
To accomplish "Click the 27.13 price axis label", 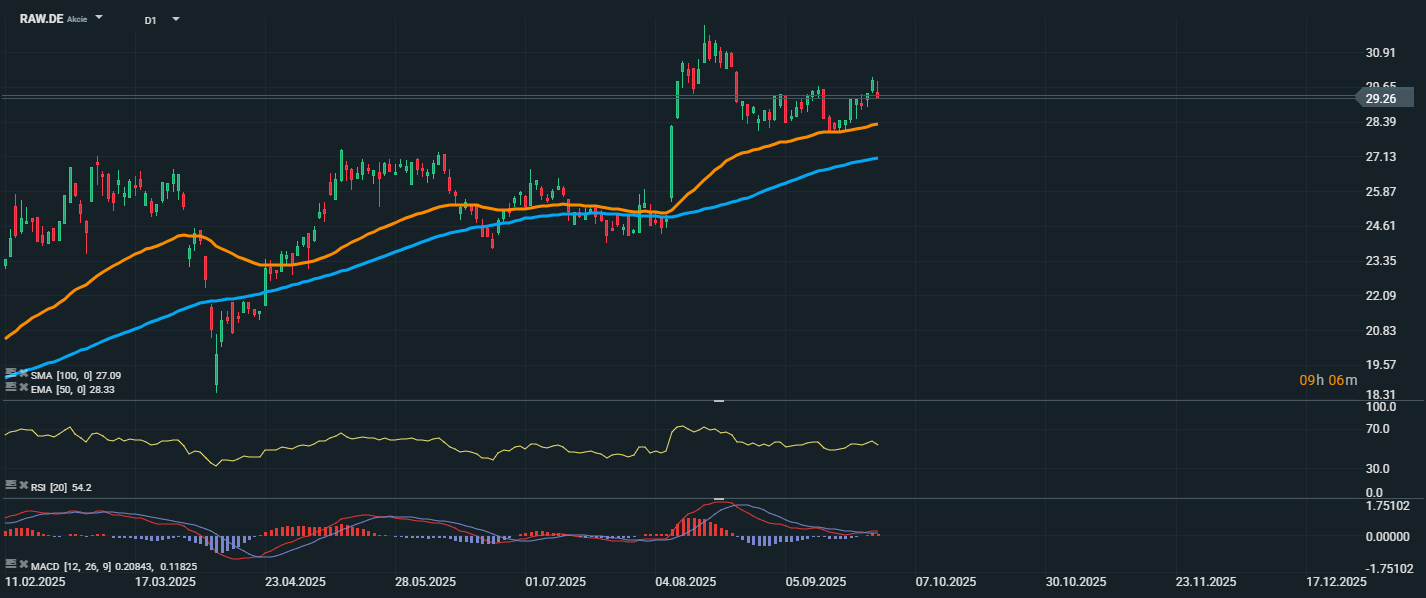I will pos(1381,157).
